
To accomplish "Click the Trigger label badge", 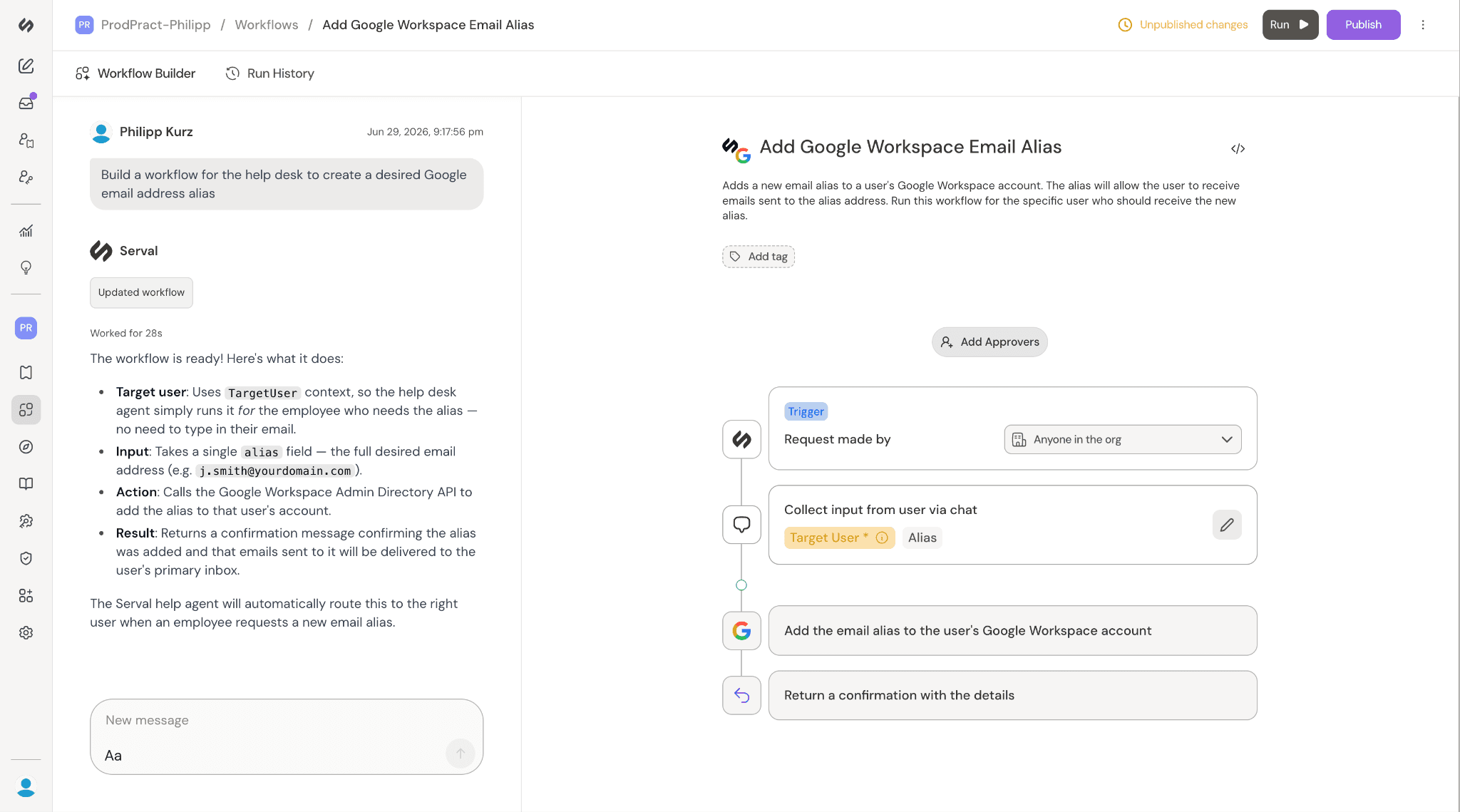I will coord(806,411).
